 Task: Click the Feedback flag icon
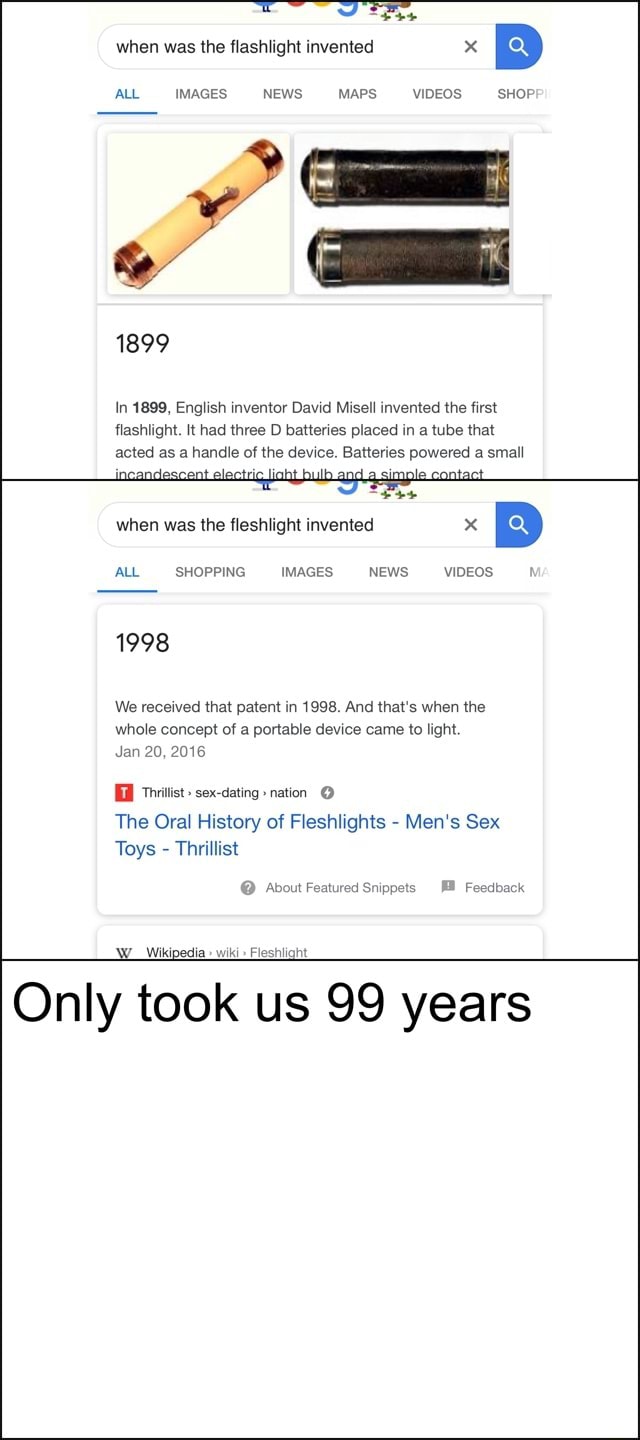tap(448, 887)
